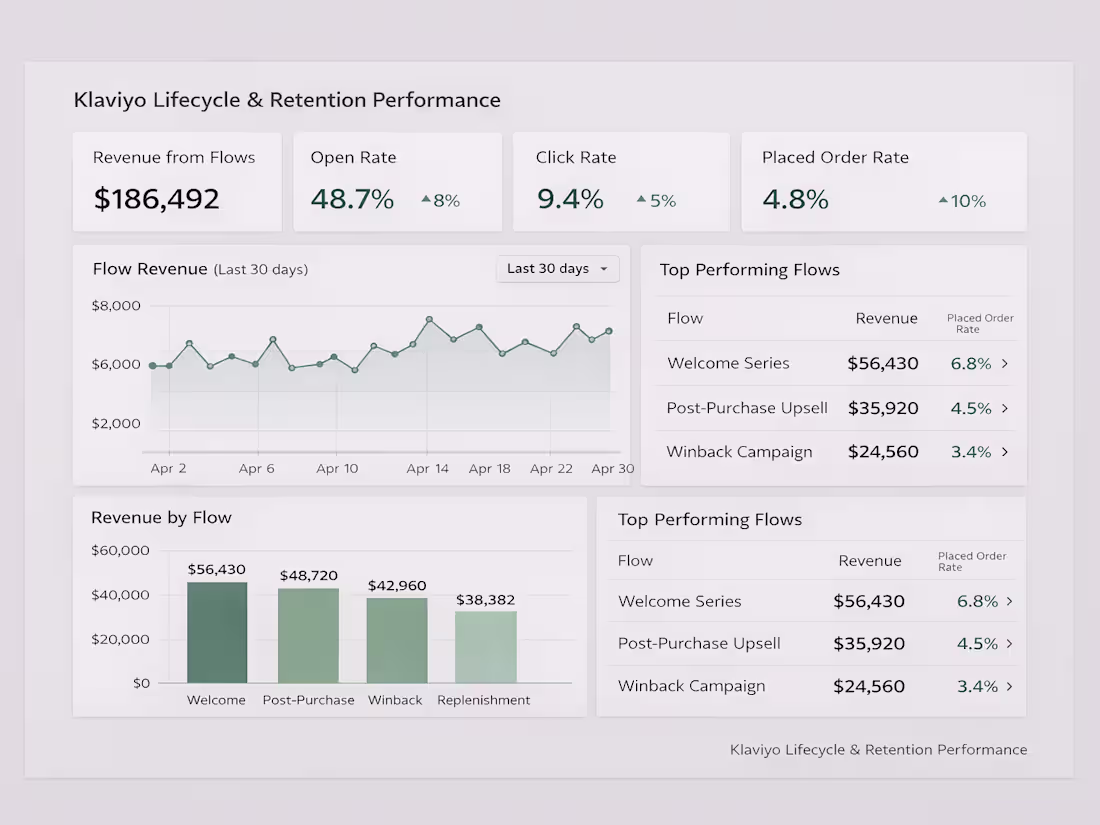Click the Apr 14 peak data point
The image size is (1100, 825).
tap(429, 320)
